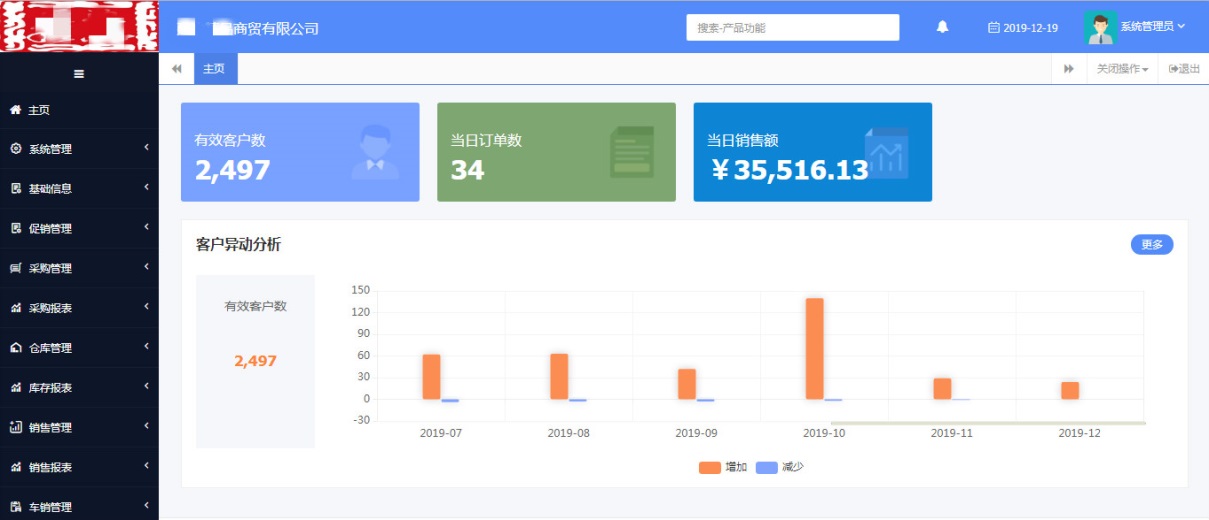This screenshot has height=520, width=1209.
Task: Select the 主页 tab
Action: click(214, 69)
